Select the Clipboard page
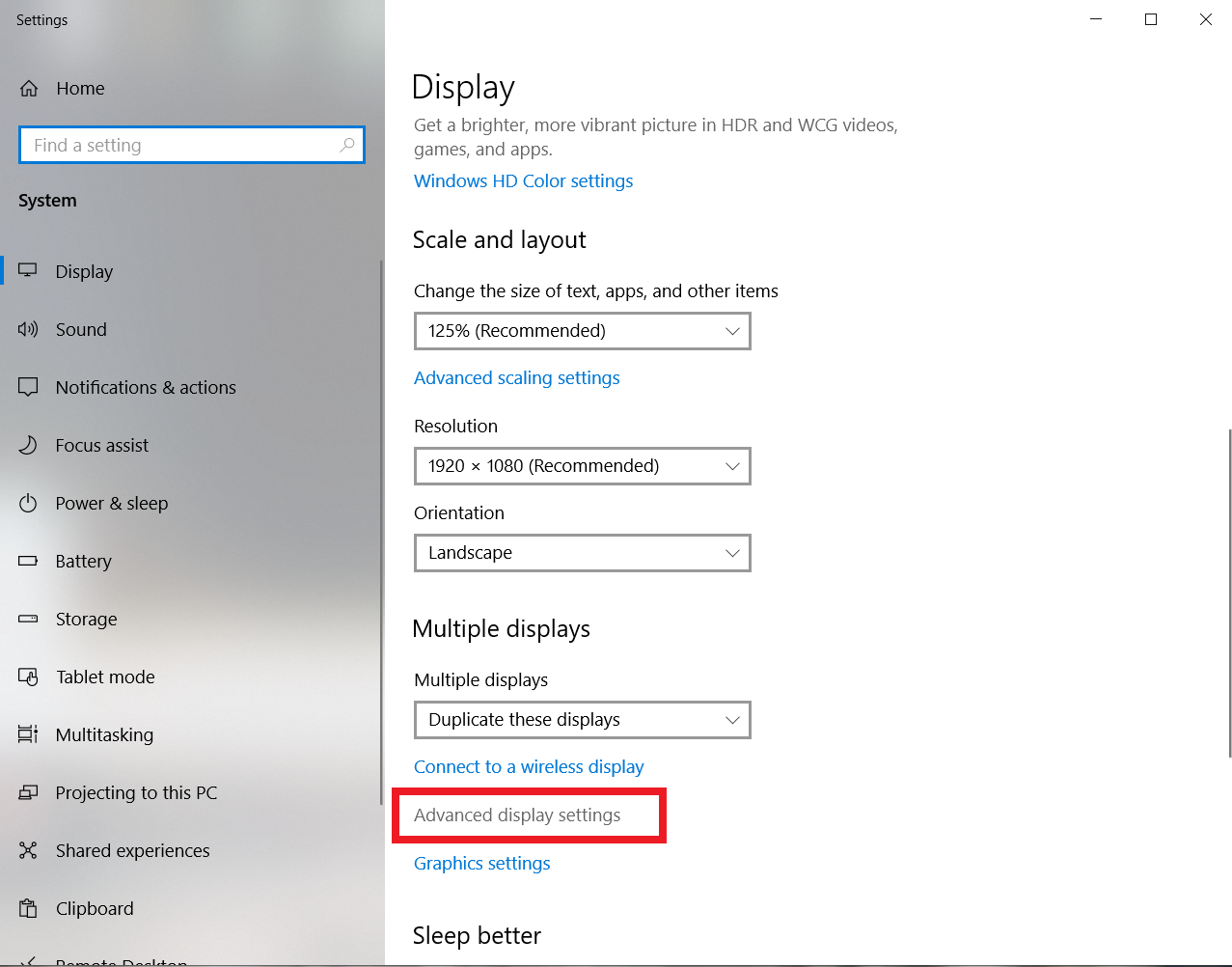 coord(191,908)
